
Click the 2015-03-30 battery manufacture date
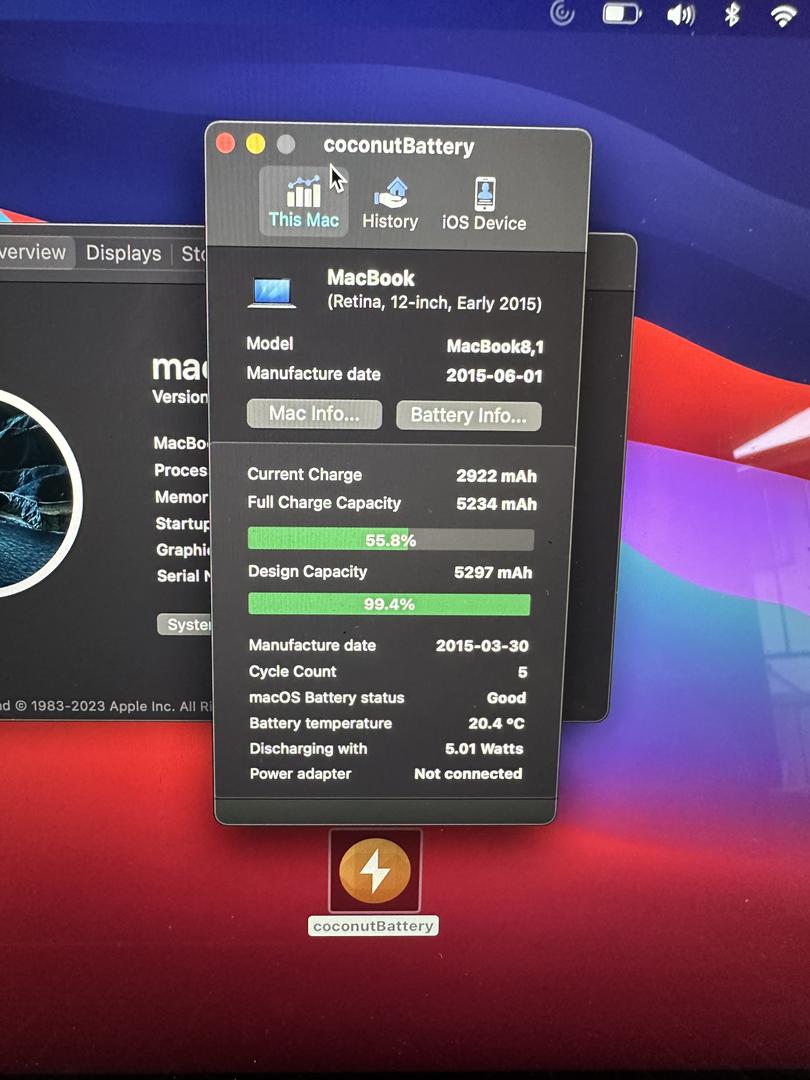point(482,646)
